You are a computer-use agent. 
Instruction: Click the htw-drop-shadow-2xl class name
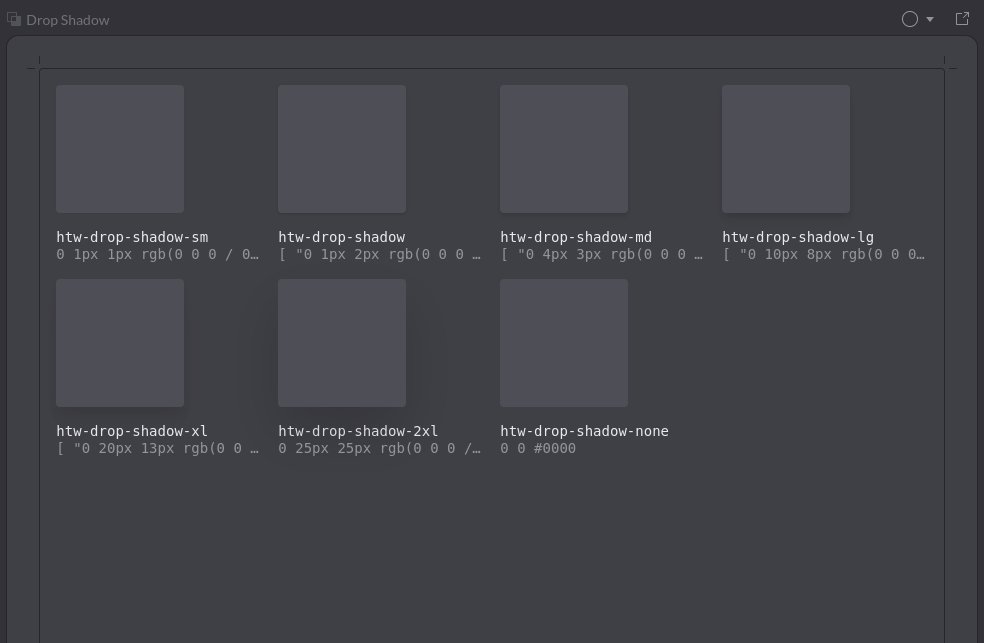(x=358, y=431)
